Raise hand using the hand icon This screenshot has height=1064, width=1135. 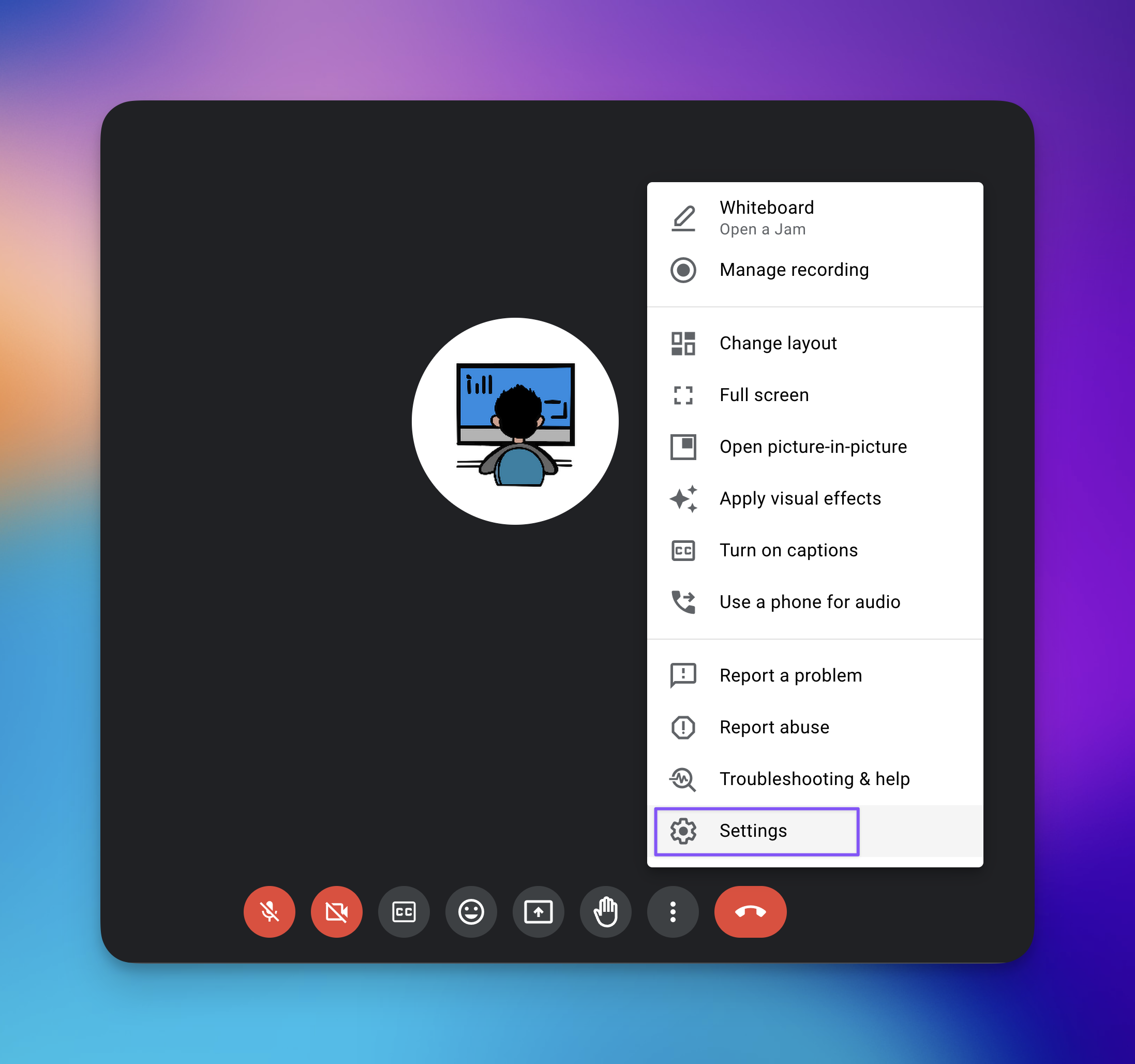click(x=605, y=911)
